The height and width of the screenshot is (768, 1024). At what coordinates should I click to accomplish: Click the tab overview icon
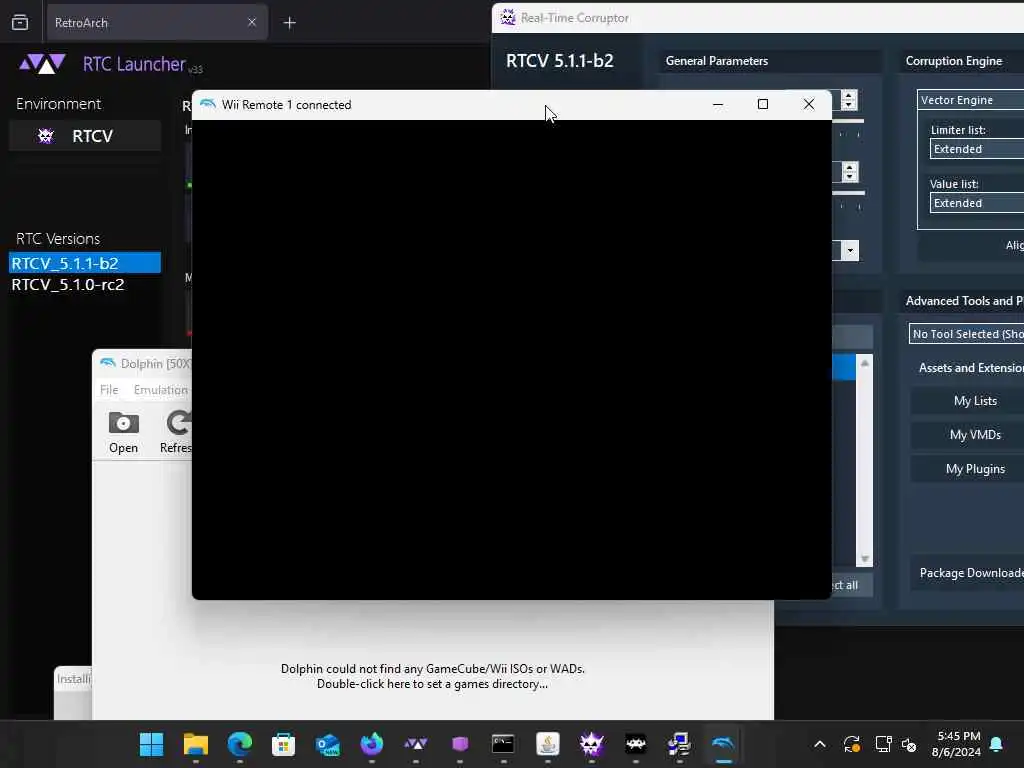(x=20, y=22)
